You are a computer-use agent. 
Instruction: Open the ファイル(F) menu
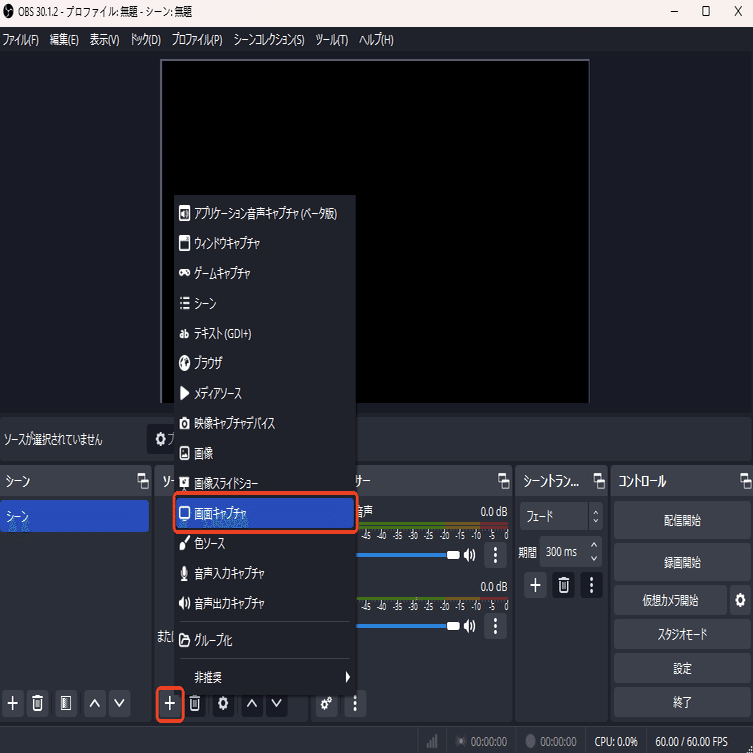21,40
